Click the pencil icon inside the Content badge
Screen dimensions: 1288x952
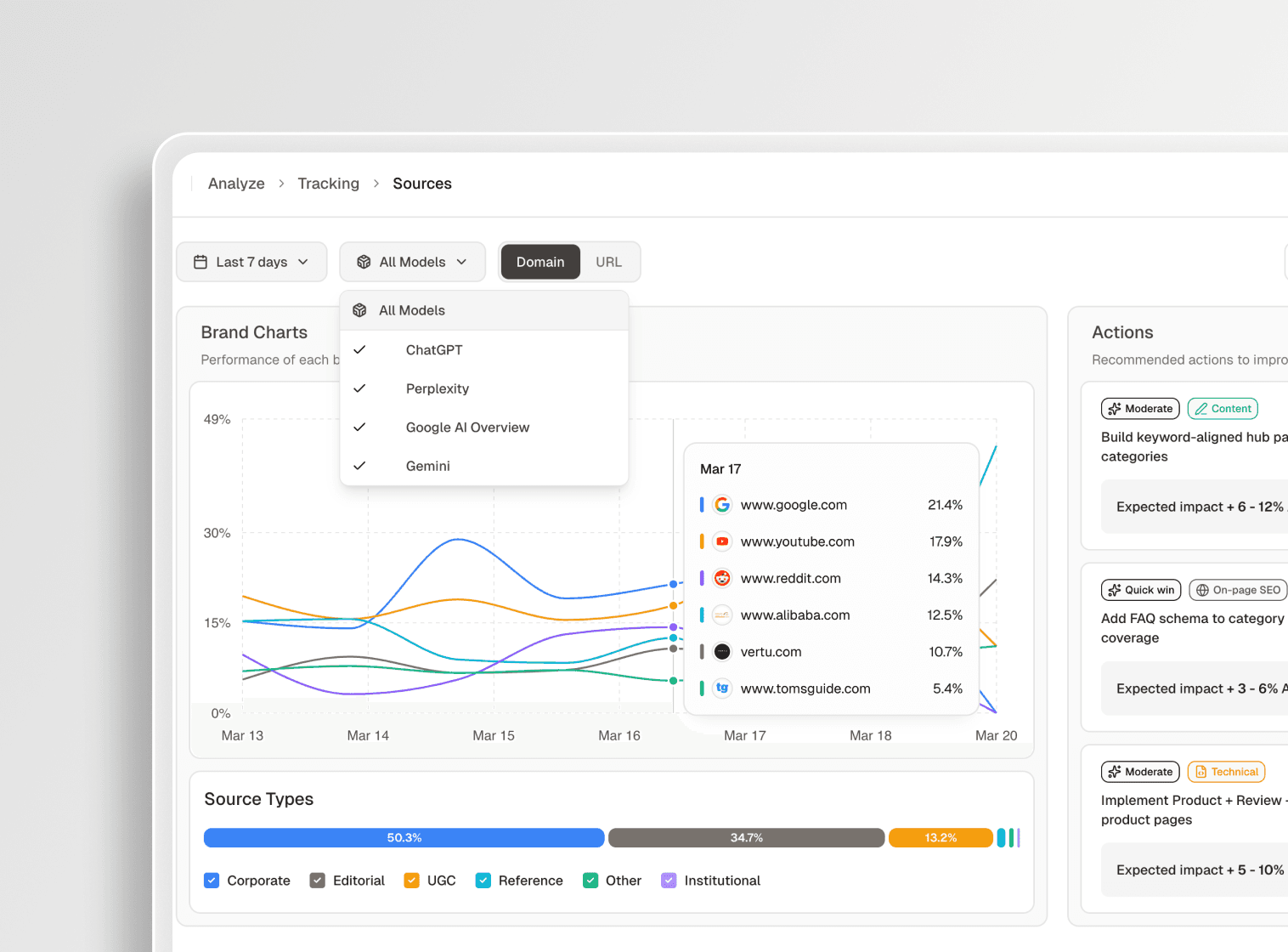pyautogui.click(x=1200, y=408)
